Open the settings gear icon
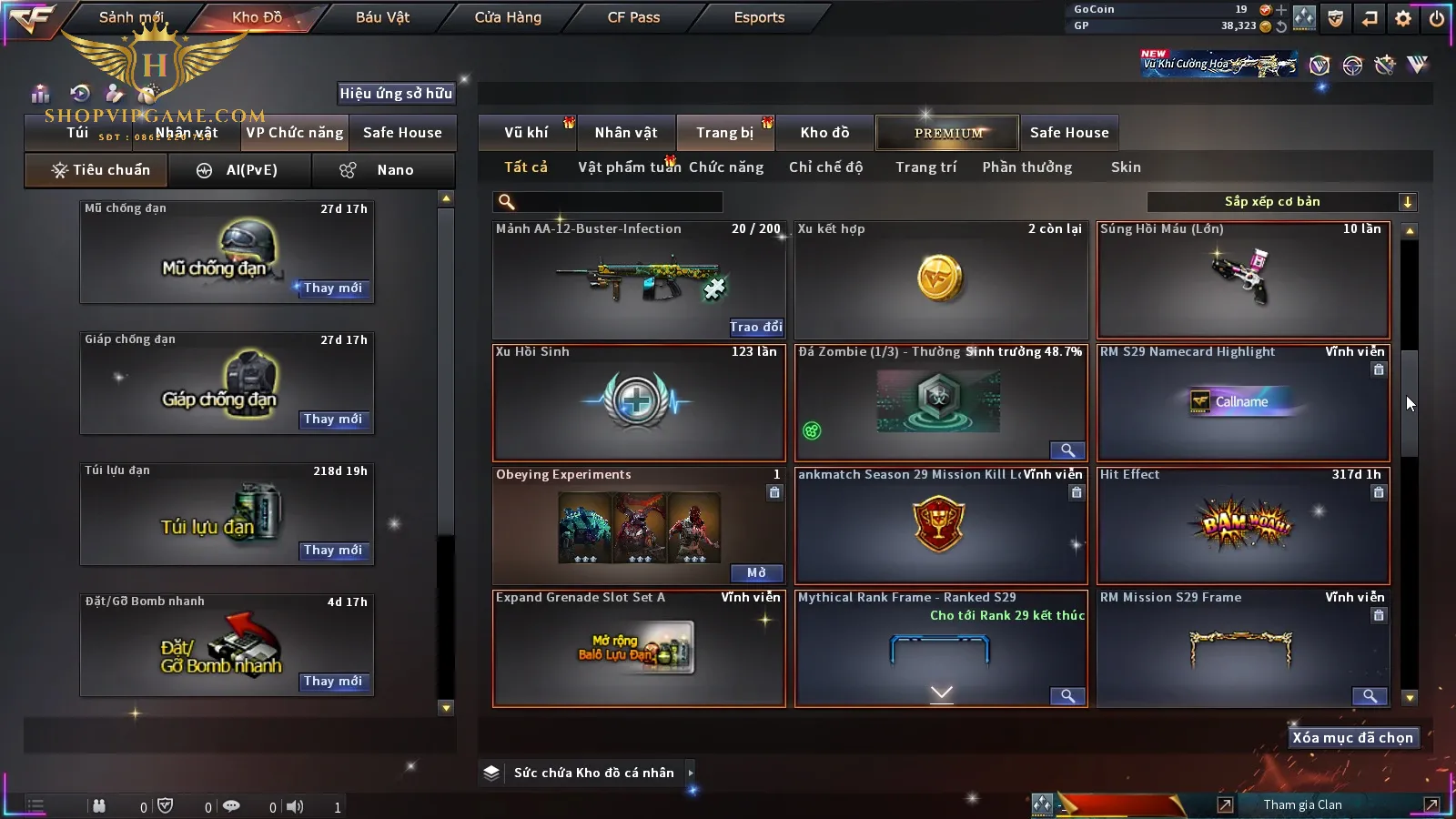This screenshot has height=819, width=1456. tap(1403, 18)
